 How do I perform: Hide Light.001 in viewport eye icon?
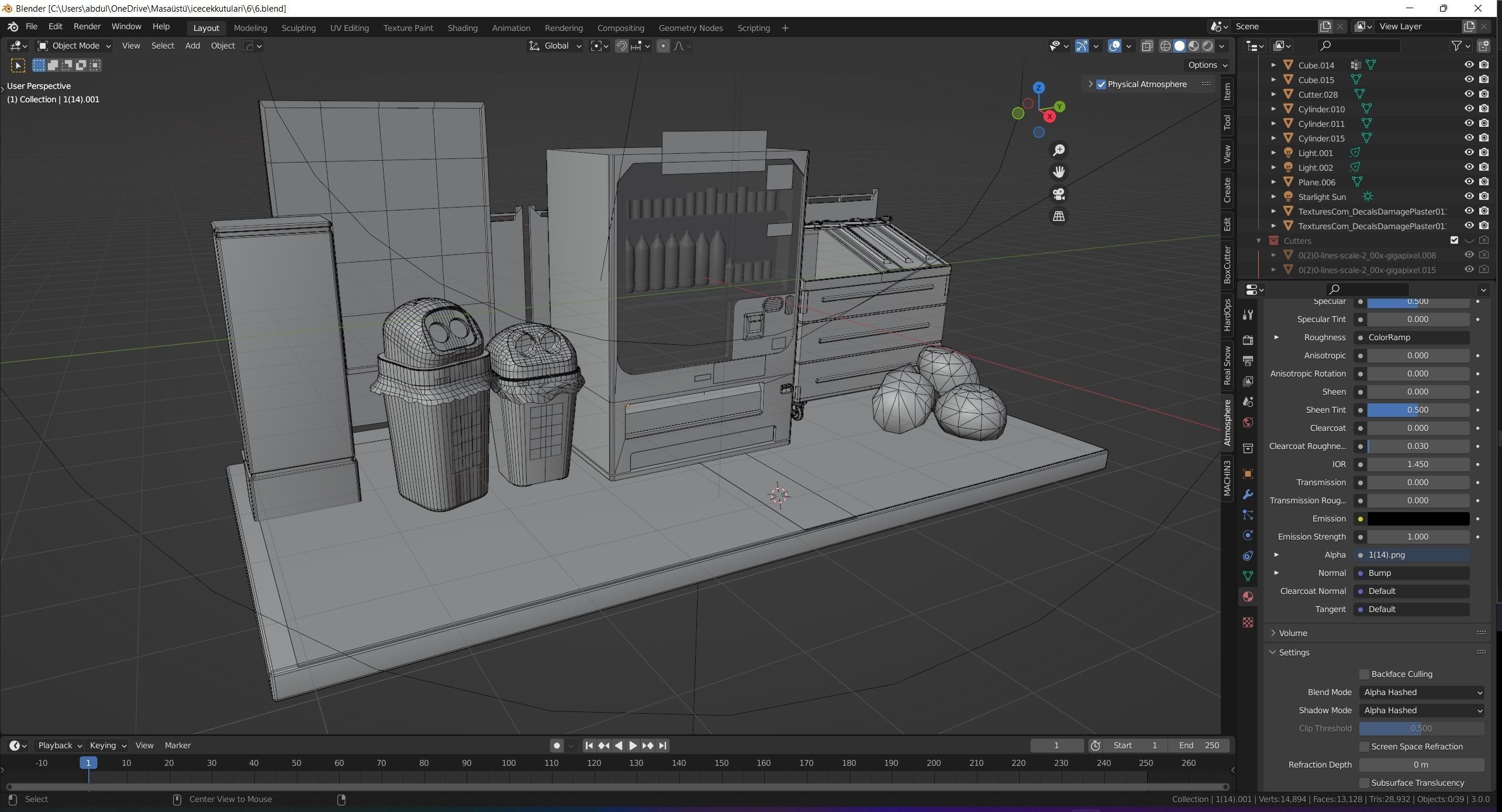[x=1469, y=153]
